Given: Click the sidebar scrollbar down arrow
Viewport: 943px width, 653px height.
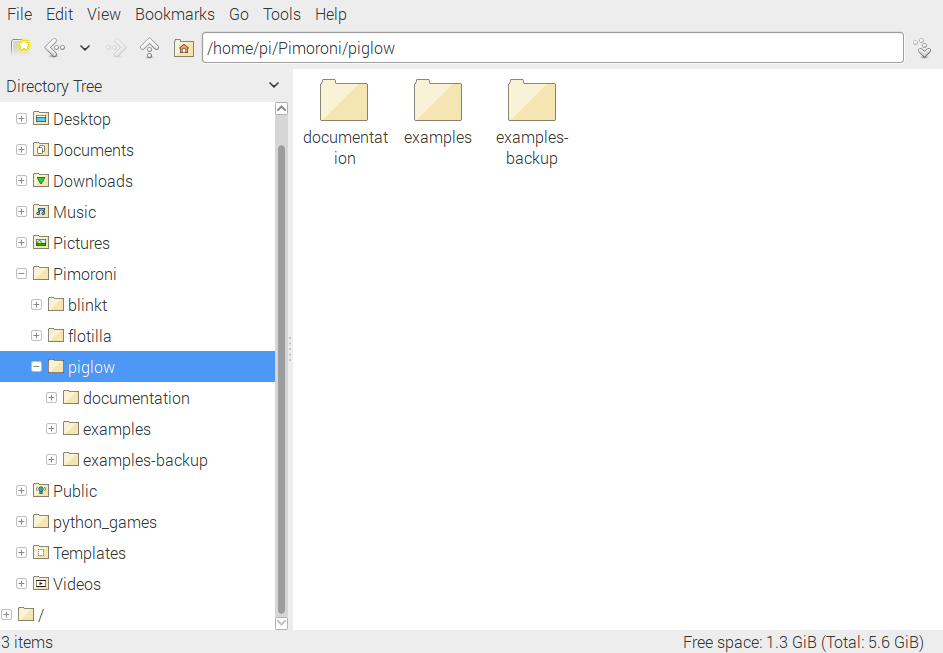Looking at the screenshot, I should click(x=281, y=622).
